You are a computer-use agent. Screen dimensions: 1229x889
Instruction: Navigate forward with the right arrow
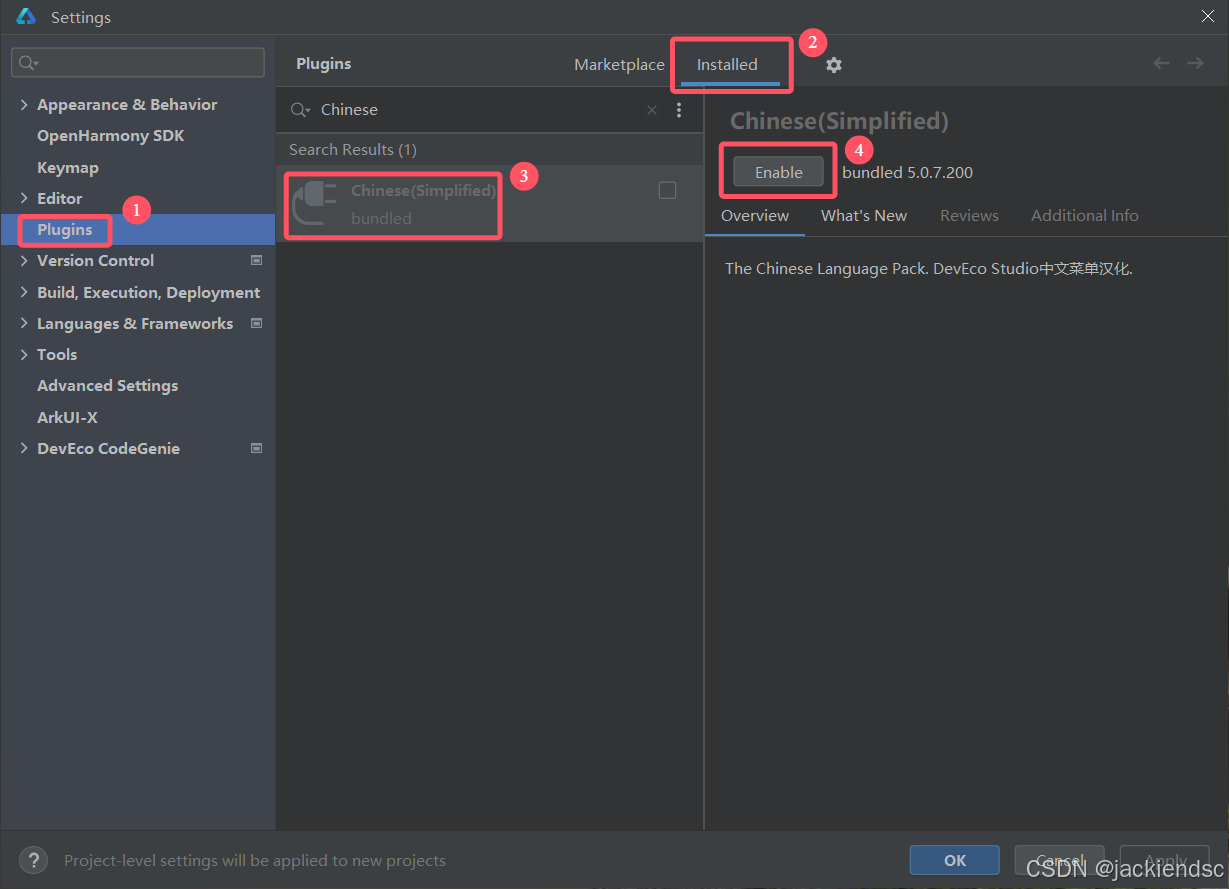[1195, 63]
